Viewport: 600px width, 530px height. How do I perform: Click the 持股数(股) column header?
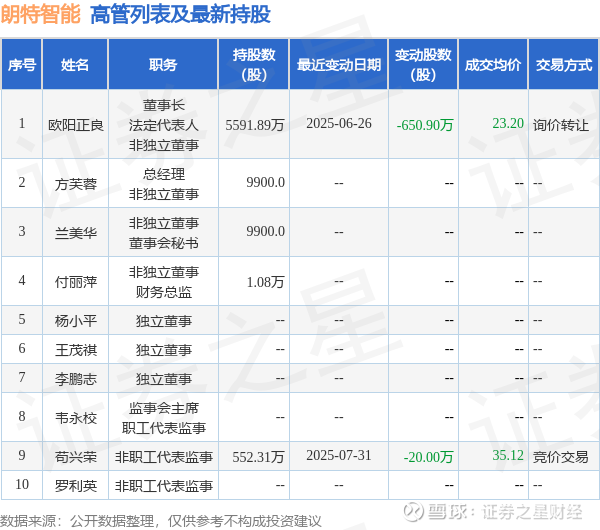pyautogui.click(x=254, y=65)
